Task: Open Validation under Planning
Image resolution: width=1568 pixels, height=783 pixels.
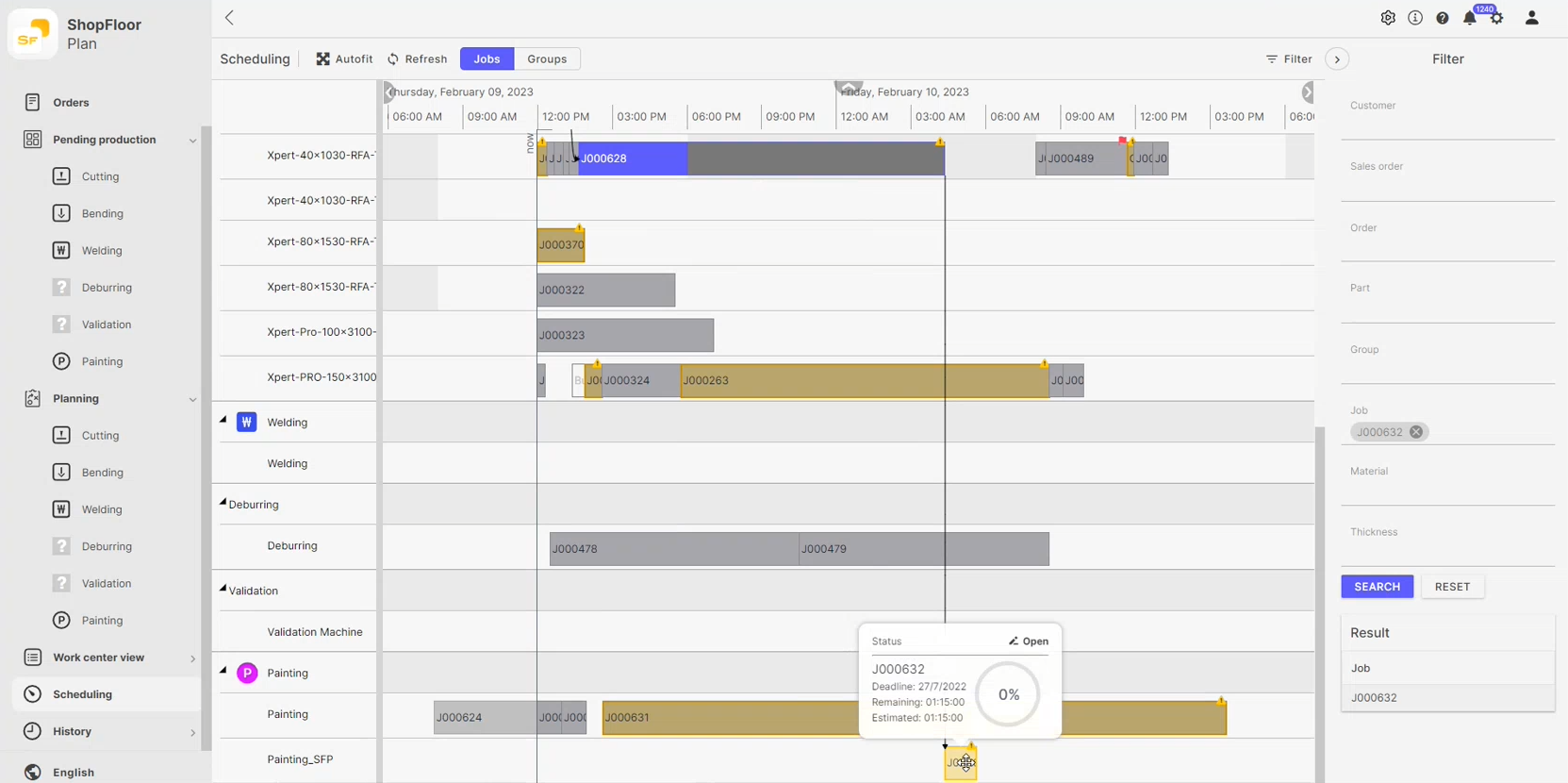Action: [x=106, y=583]
